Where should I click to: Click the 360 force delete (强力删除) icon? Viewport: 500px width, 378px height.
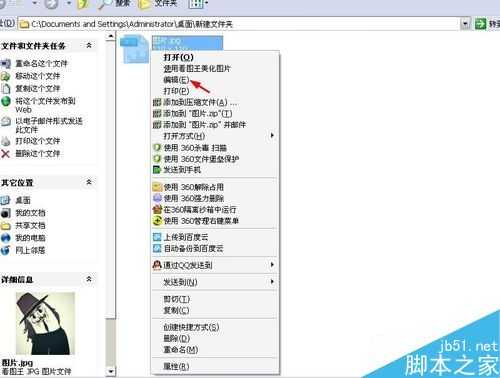click(x=157, y=198)
